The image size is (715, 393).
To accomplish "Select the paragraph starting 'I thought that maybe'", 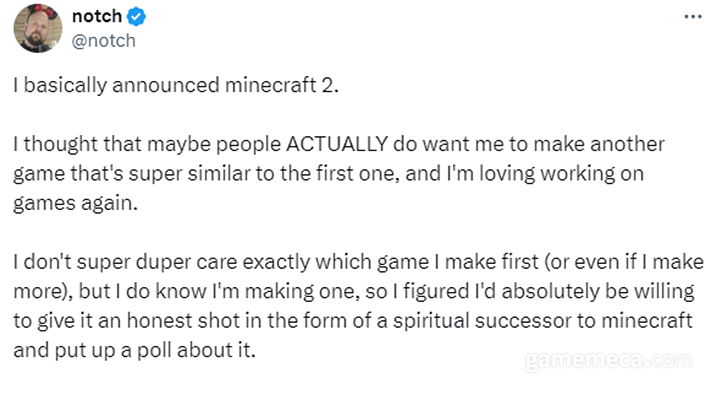I will tap(339, 174).
